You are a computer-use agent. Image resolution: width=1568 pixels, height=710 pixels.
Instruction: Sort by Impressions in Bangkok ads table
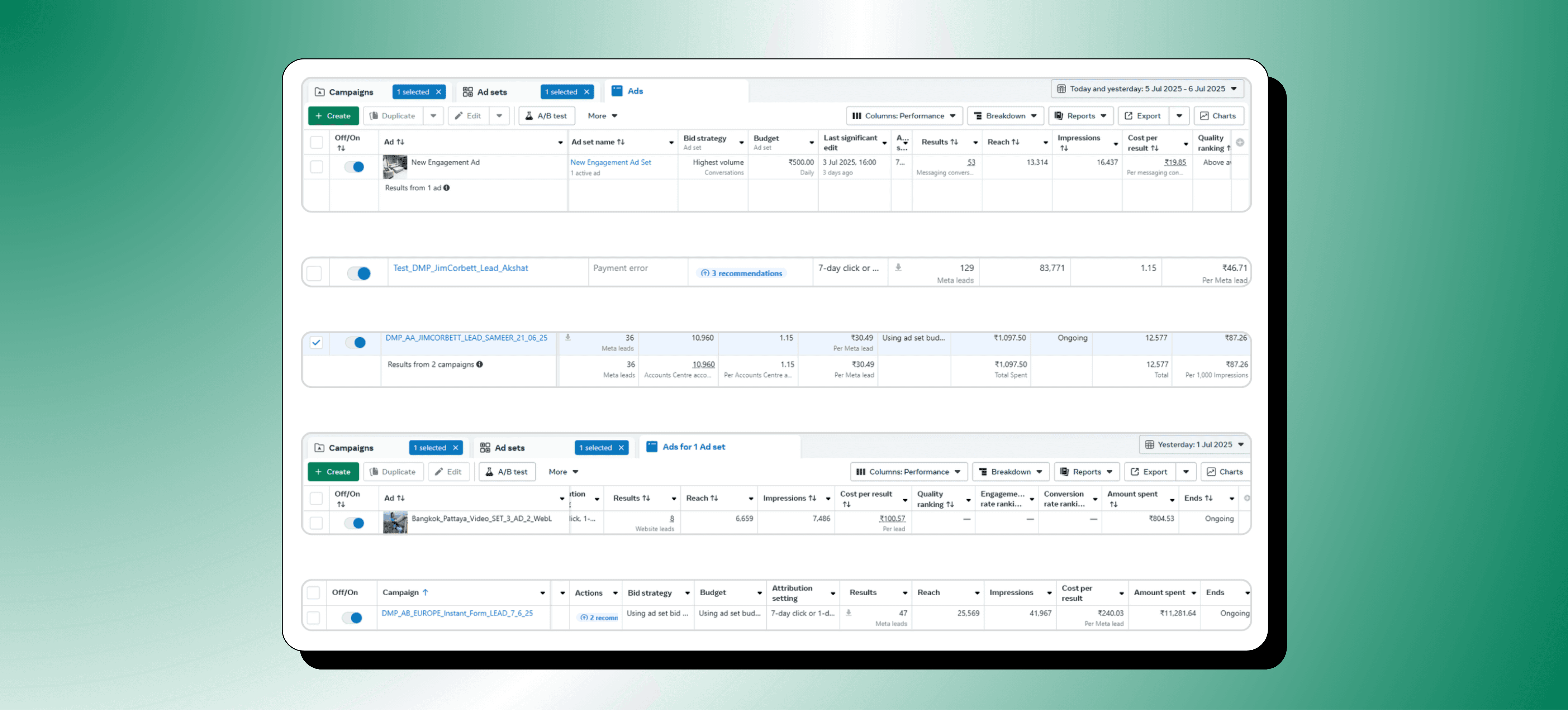point(789,498)
